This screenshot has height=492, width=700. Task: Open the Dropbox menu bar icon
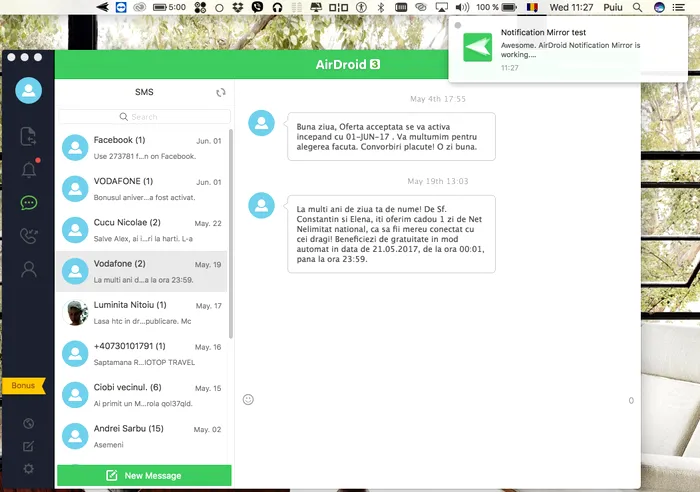tap(238, 7)
